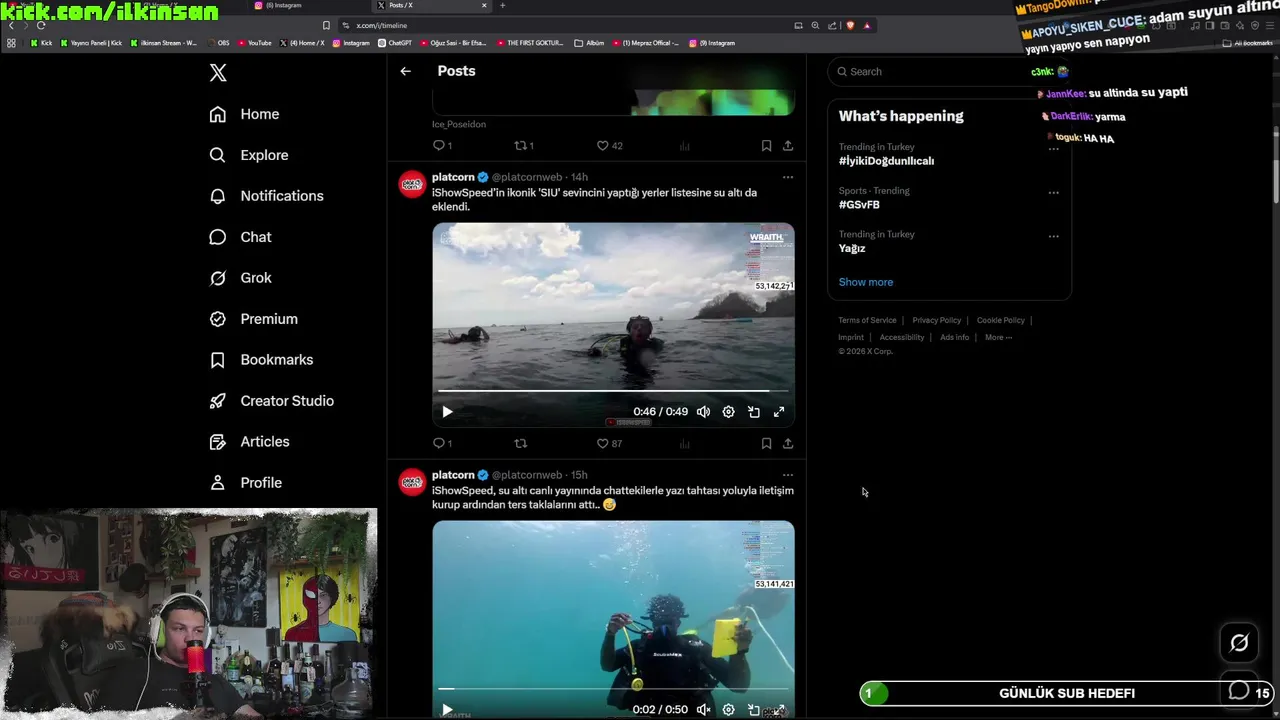Image resolution: width=1280 pixels, height=720 pixels.
Task: Reply to the Ice_Poseidon post
Action: coord(442,145)
